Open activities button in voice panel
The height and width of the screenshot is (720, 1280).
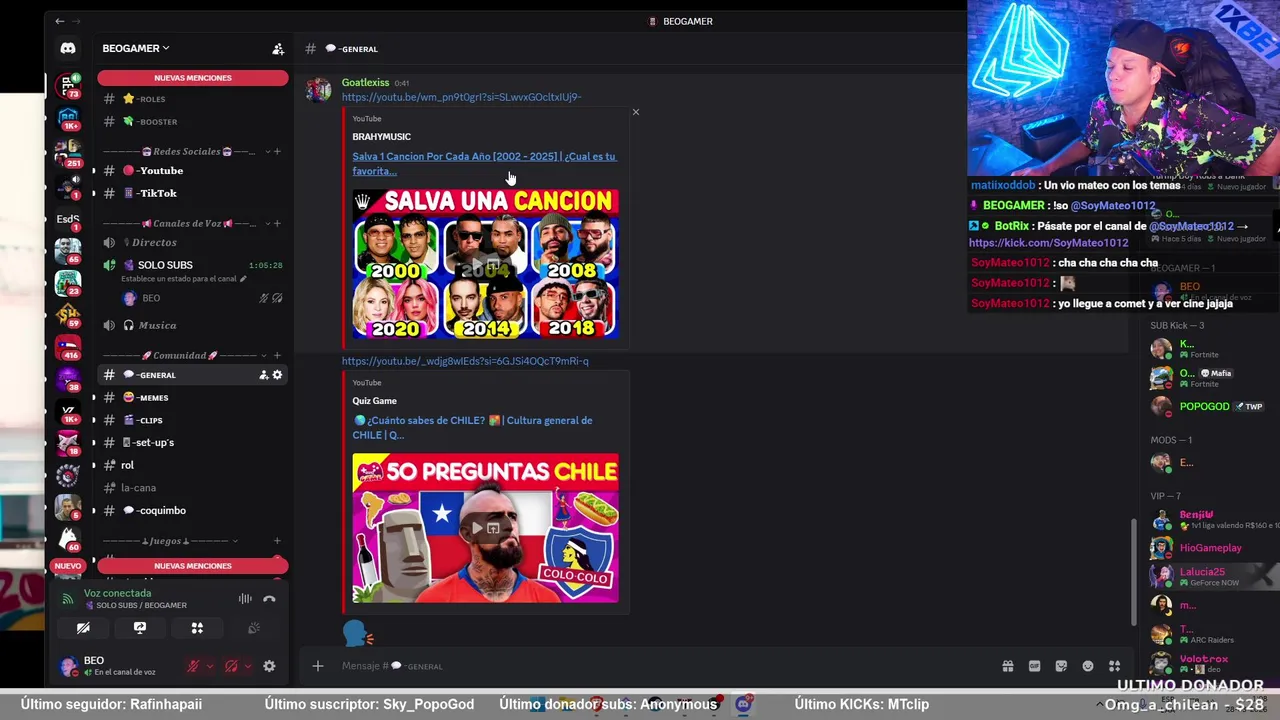197,628
